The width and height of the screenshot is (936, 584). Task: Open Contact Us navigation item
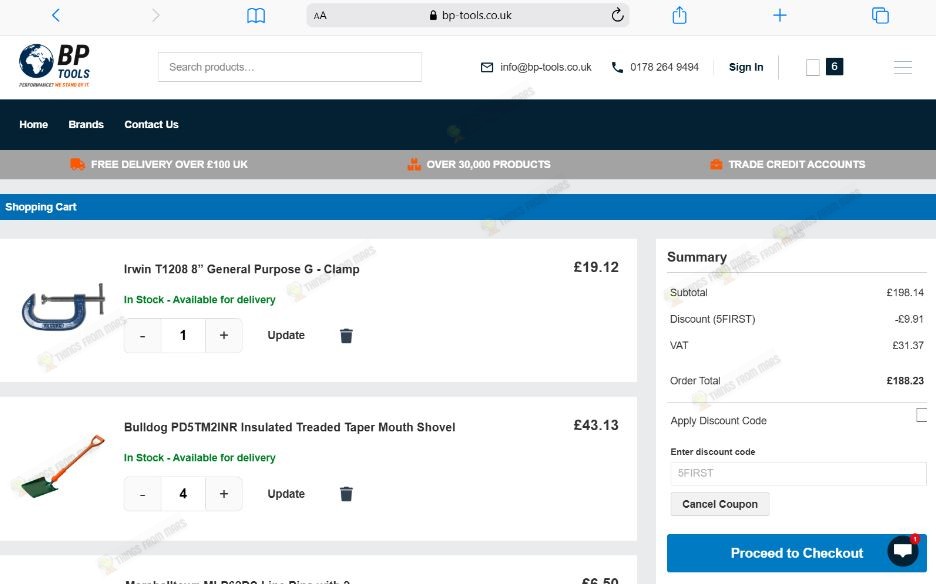[152, 124]
